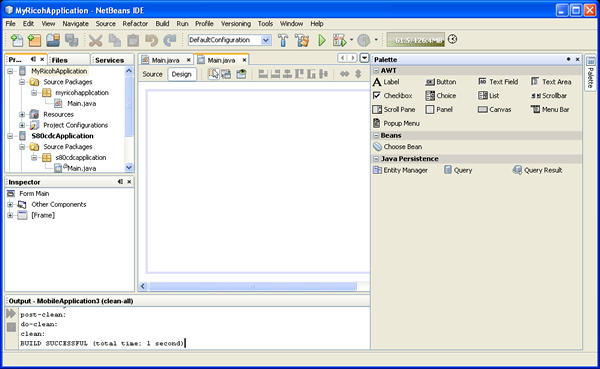
Task: Click the Cut scissors icon
Action: 96,40
